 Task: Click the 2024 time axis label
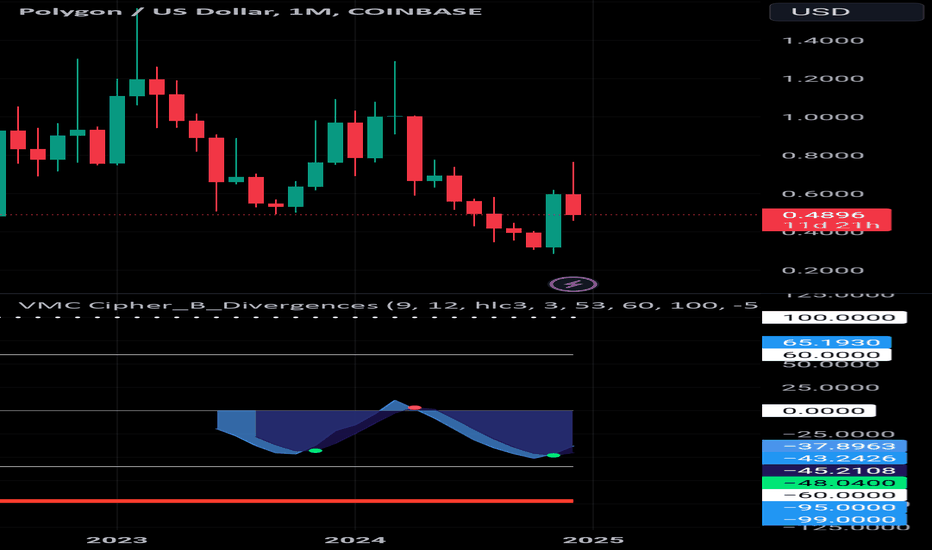coord(355,539)
